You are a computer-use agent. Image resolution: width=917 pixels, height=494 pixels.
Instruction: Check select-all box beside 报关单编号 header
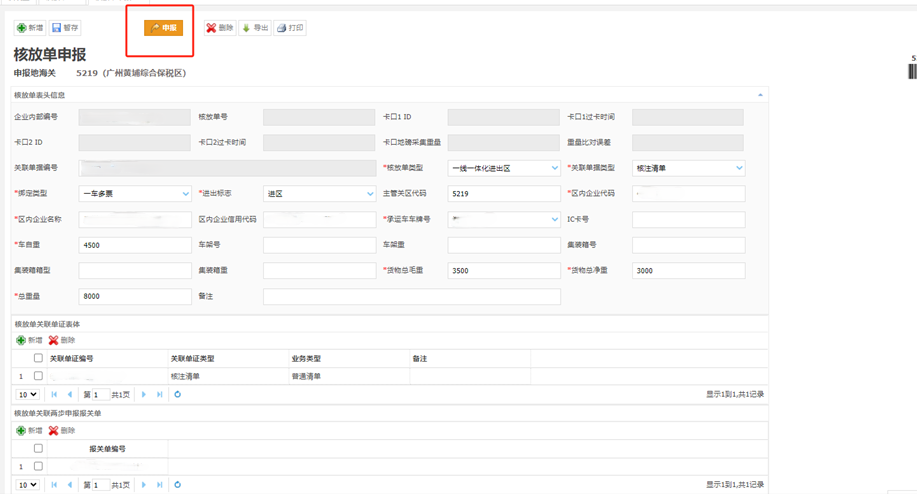pos(38,448)
